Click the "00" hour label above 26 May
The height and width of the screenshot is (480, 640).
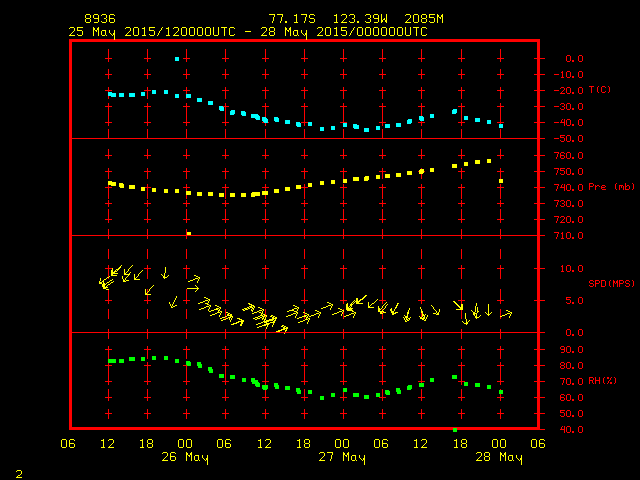click(185, 444)
